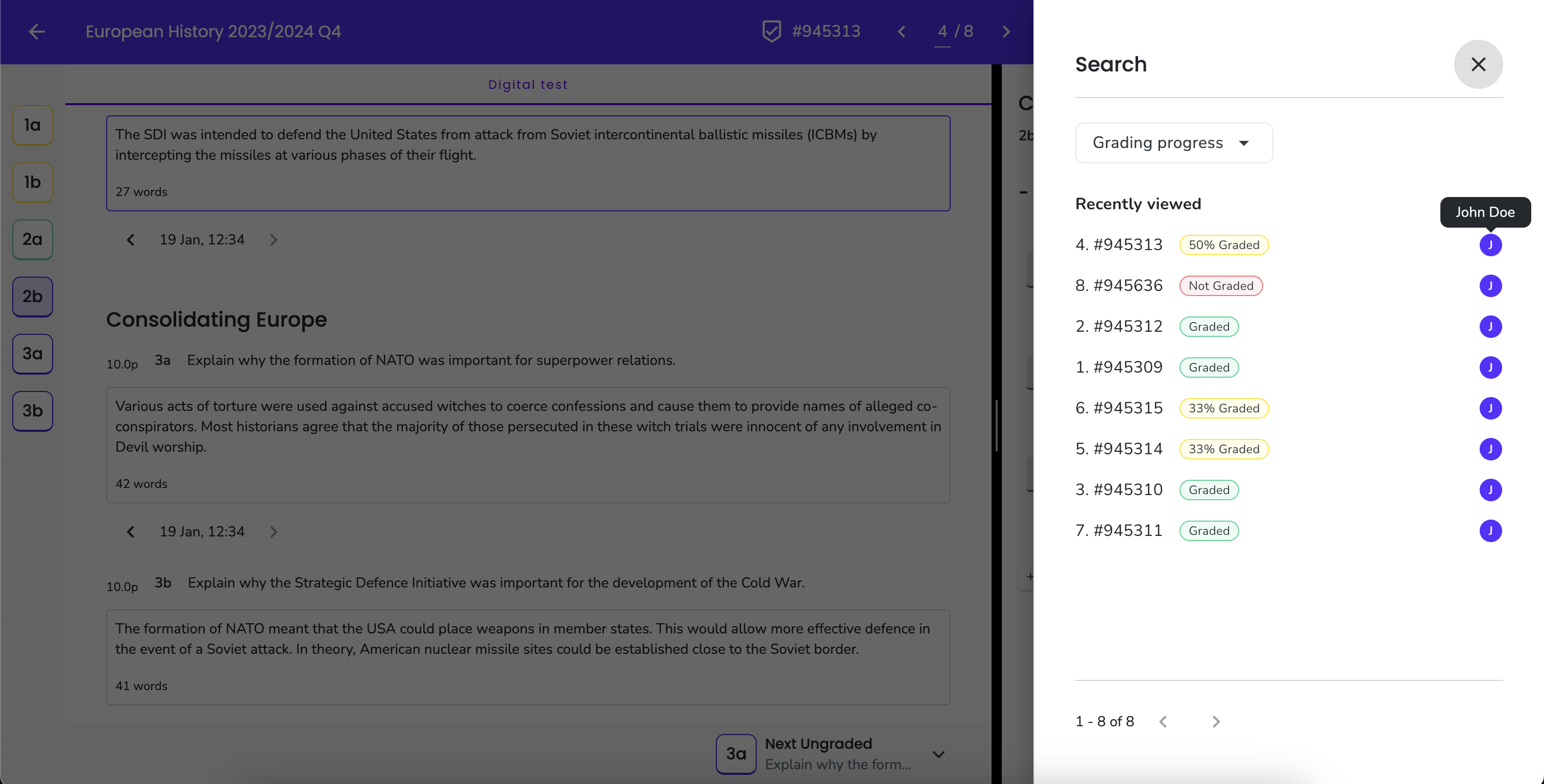Go to previous submission in header
The height and width of the screenshot is (784, 1544).
[901, 31]
